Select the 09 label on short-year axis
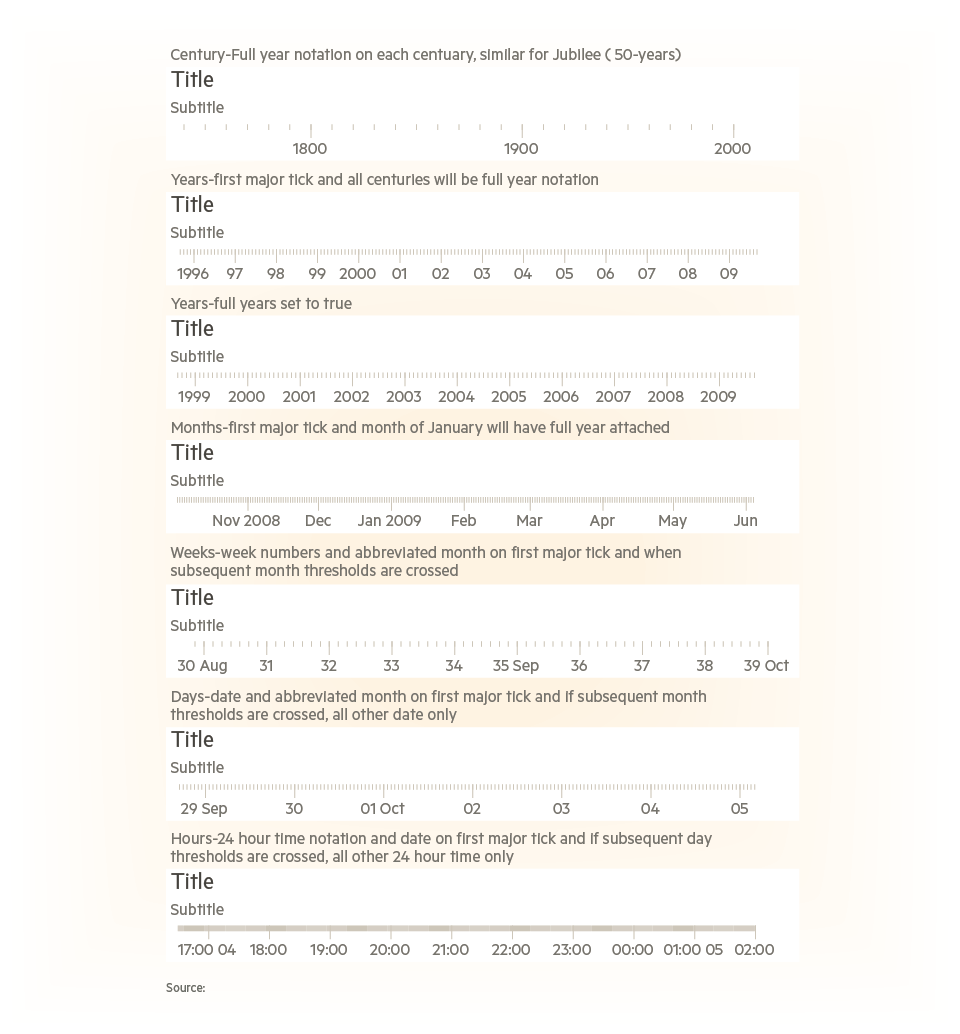Image resolution: width=960 pixels, height=1034 pixels. coord(729,274)
